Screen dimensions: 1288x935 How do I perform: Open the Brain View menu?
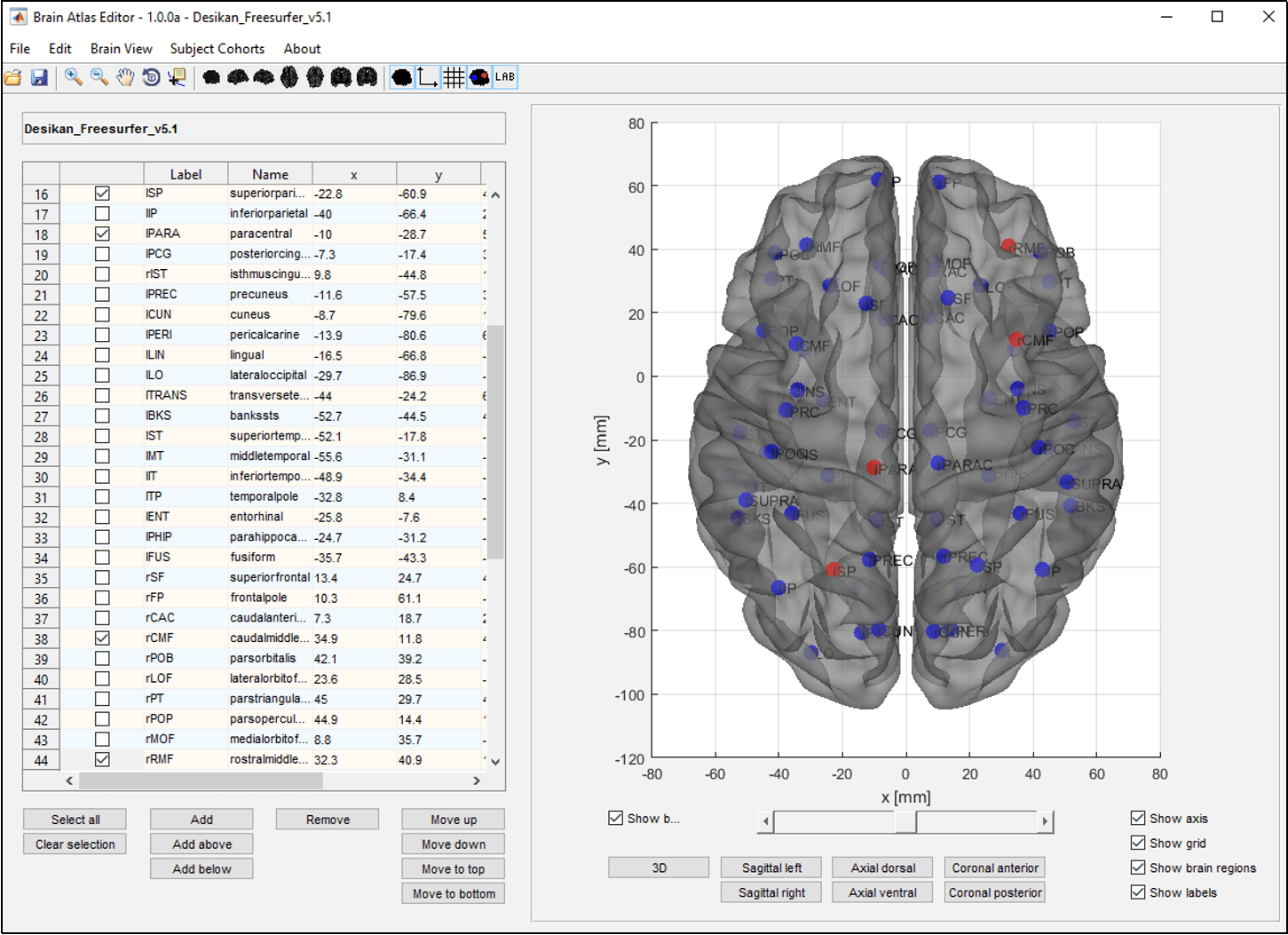(x=121, y=49)
